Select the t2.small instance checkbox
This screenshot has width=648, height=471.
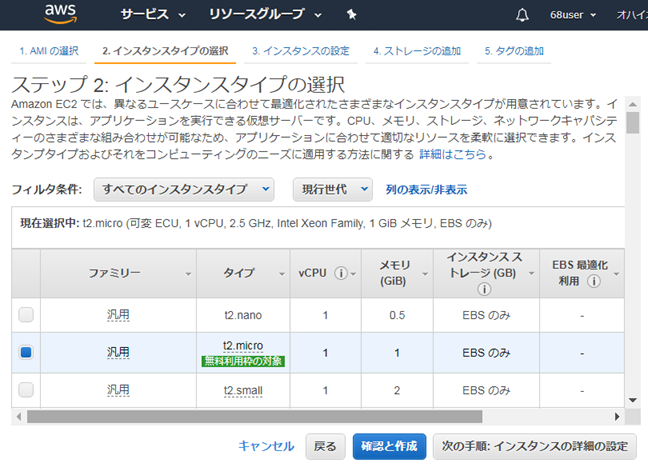[x=26, y=388]
